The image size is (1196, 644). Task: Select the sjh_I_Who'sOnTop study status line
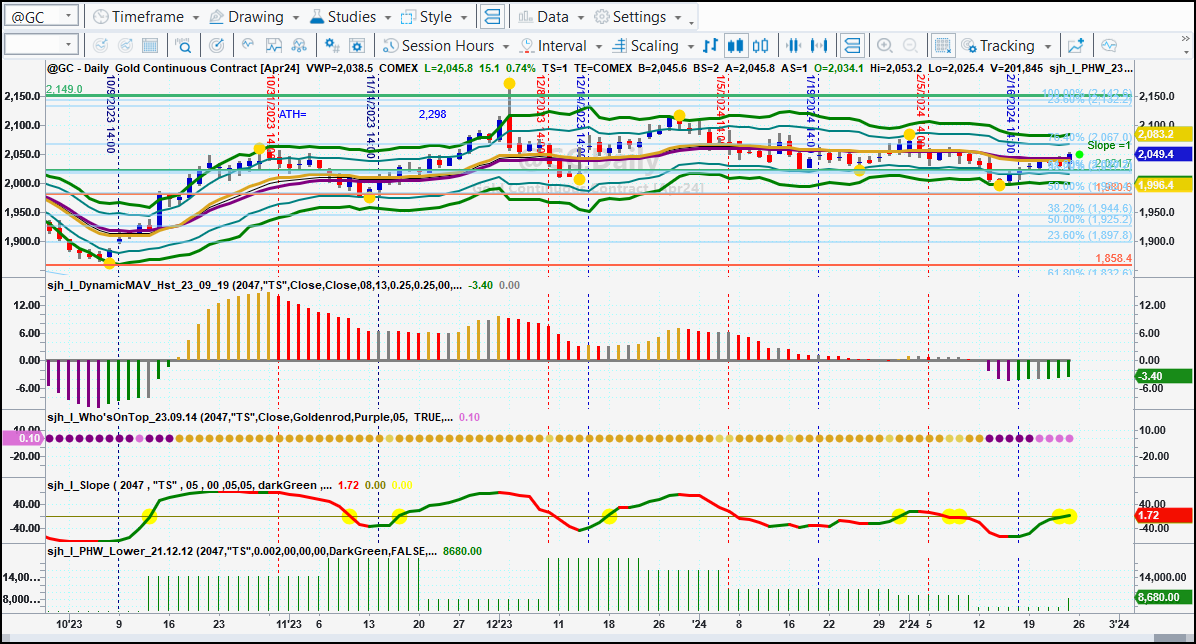(x=264, y=417)
